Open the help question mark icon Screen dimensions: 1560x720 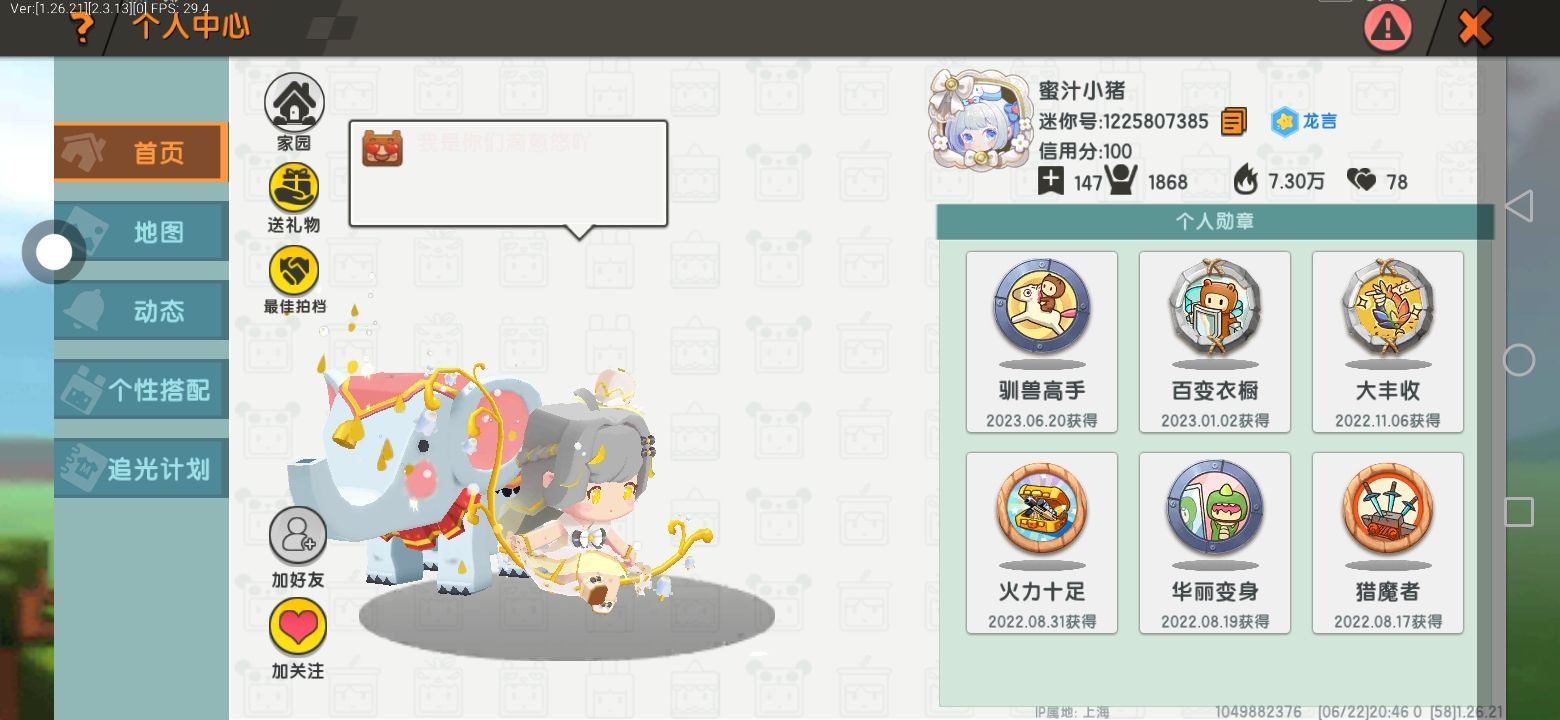(82, 28)
